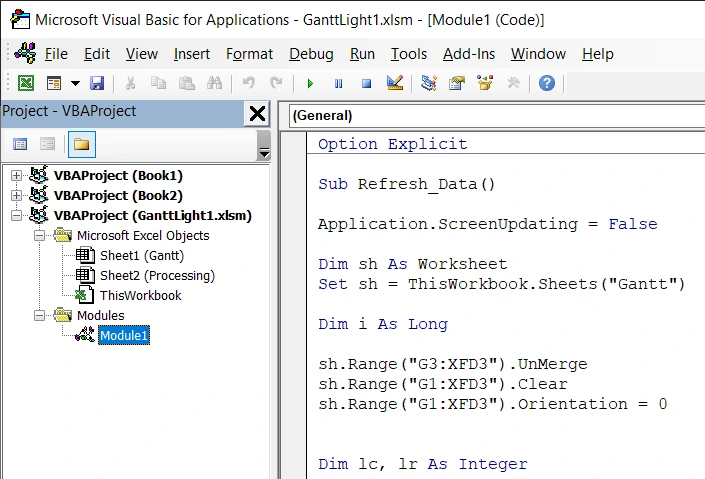Select the Modules folder

click(x=101, y=315)
